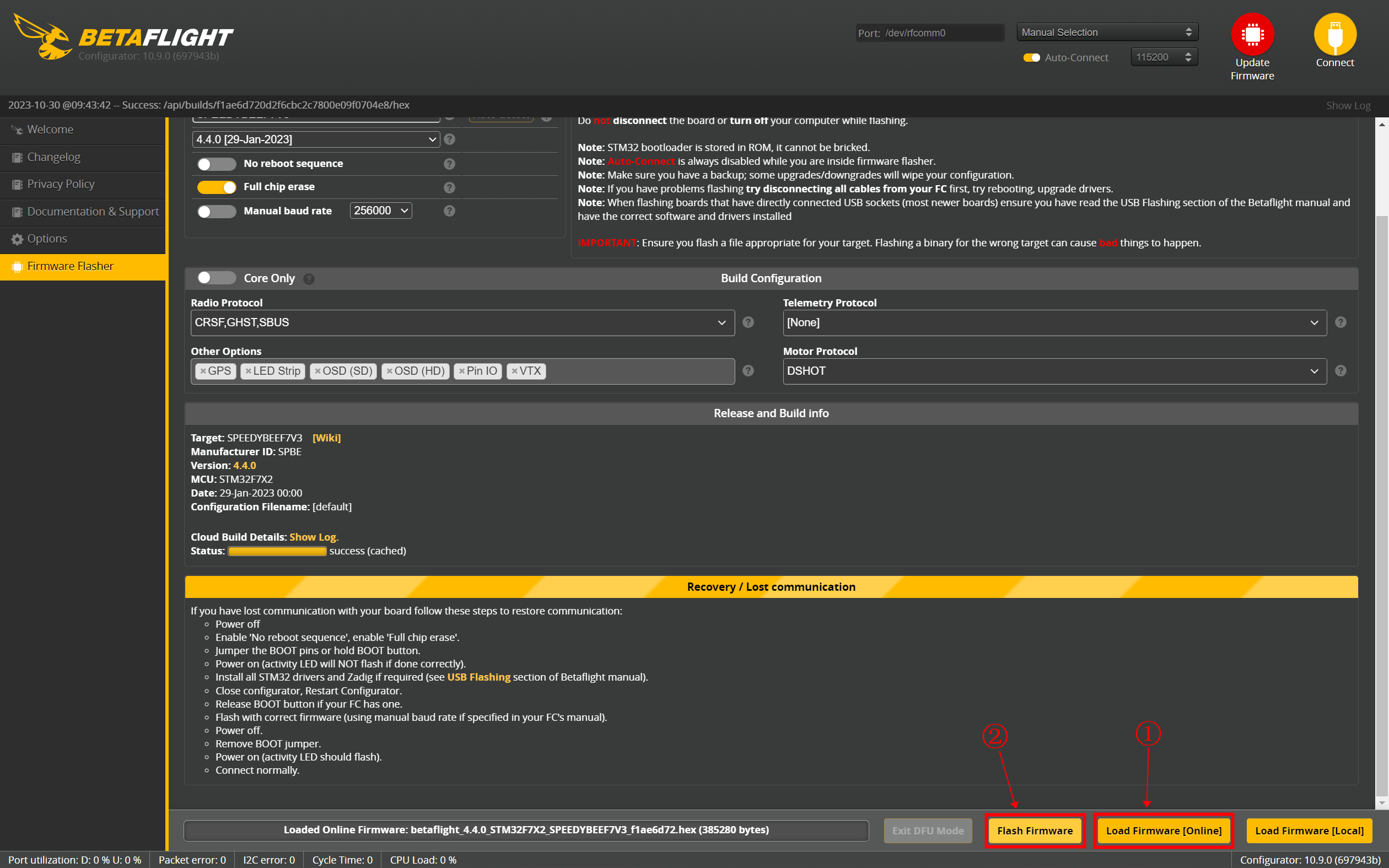Toggle the Core Only switch
This screenshot has height=868, width=1389.
(217, 278)
